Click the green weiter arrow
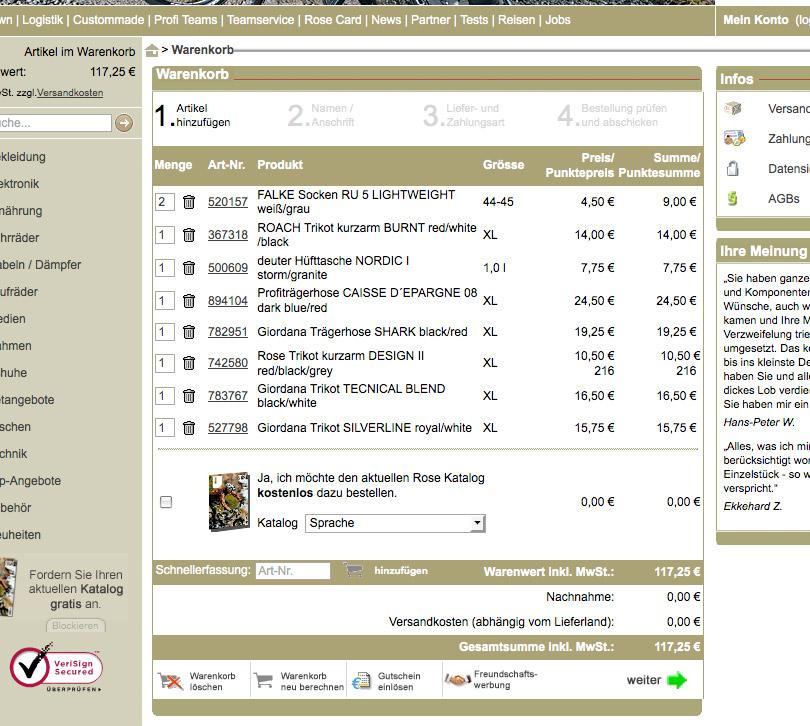The image size is (810, 726). click(677, 680)
